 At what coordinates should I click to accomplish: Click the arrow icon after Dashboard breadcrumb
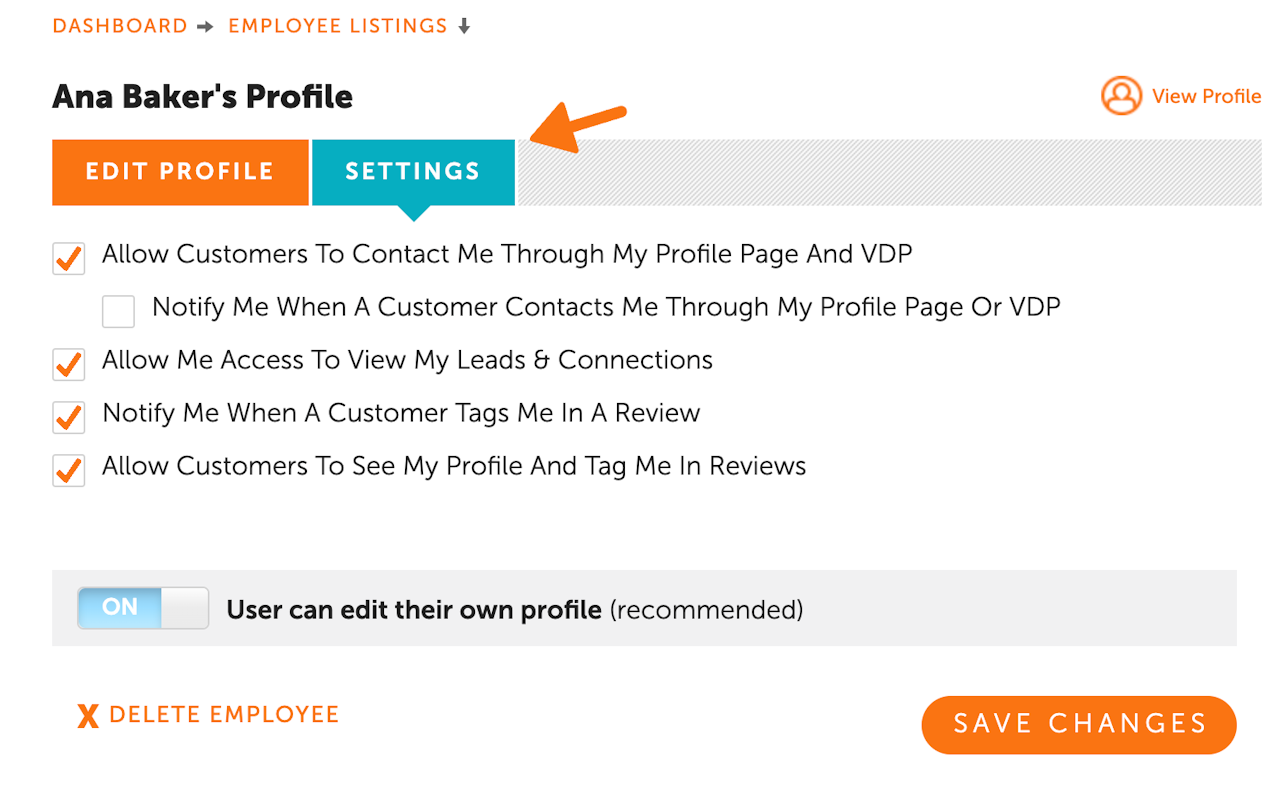[x=205, y=27]
